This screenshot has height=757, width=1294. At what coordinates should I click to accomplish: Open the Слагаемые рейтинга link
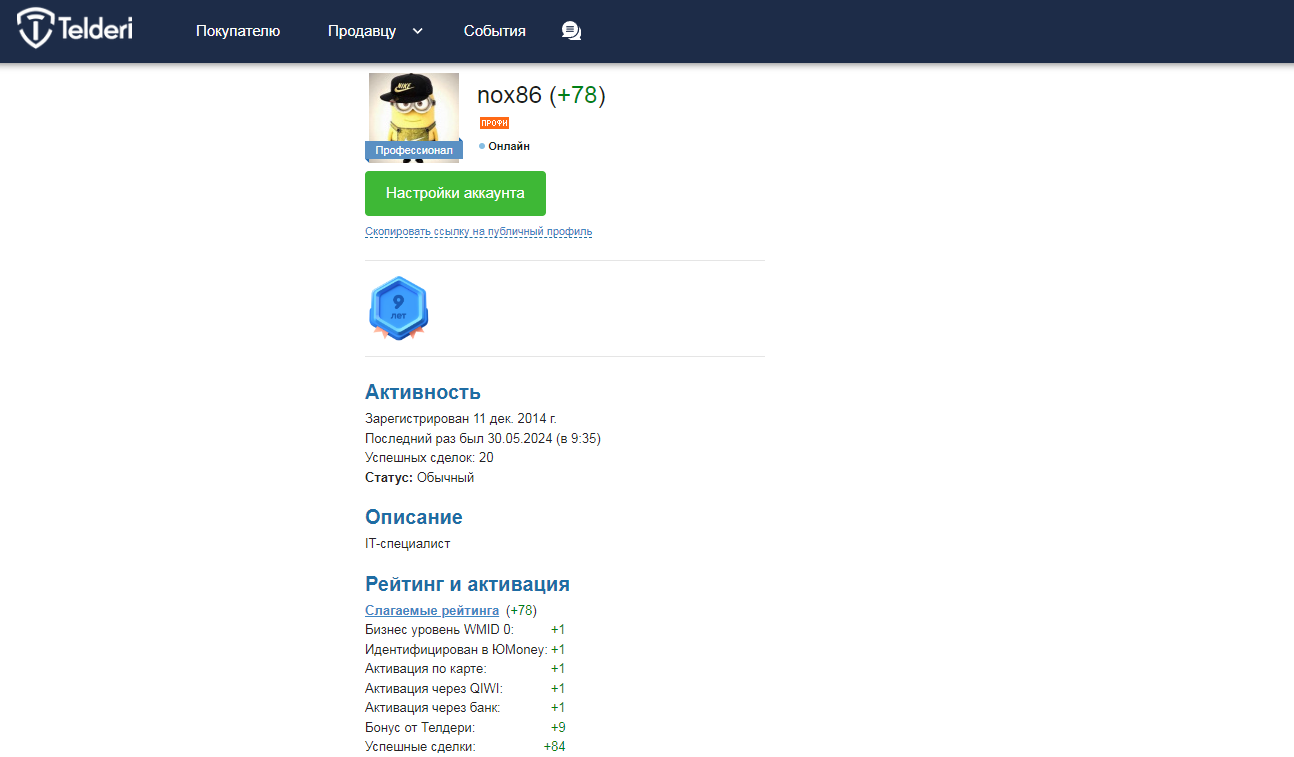click(x=432, y=610)
